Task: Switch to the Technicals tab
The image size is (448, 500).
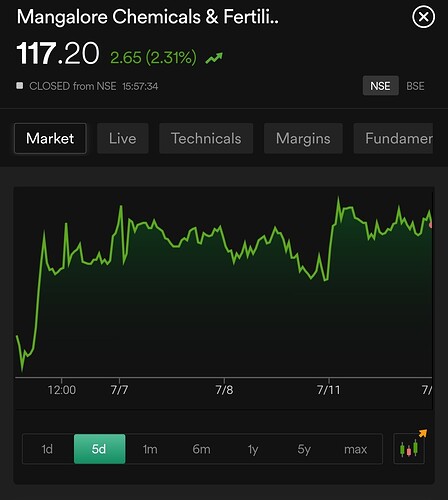Action: click(x=206, y=138)
